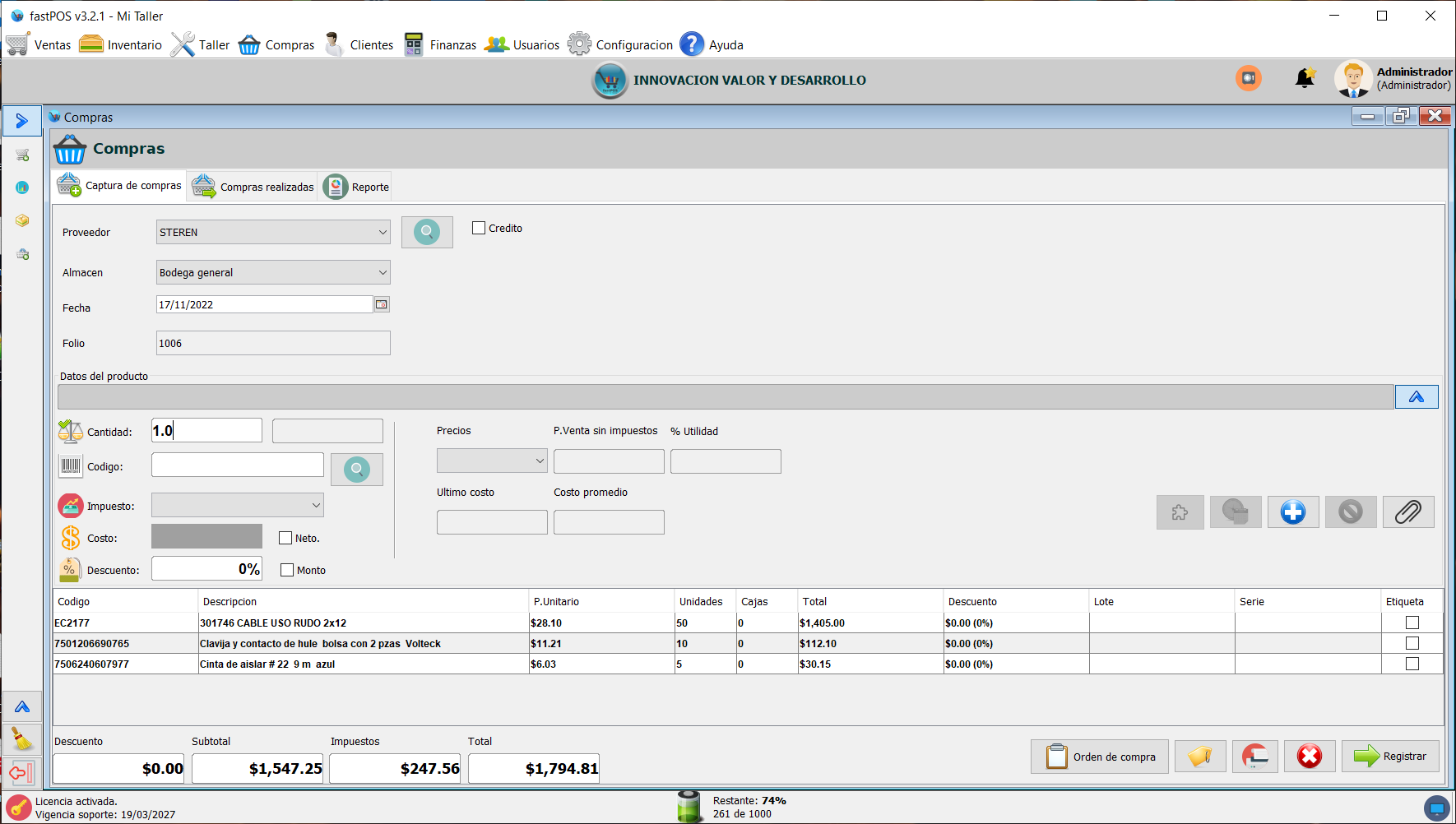Viewport: 1456px width, 824px height.
Task: Expand the Almacen Bodega general dropdown
Action: click(x=273, y=273)
